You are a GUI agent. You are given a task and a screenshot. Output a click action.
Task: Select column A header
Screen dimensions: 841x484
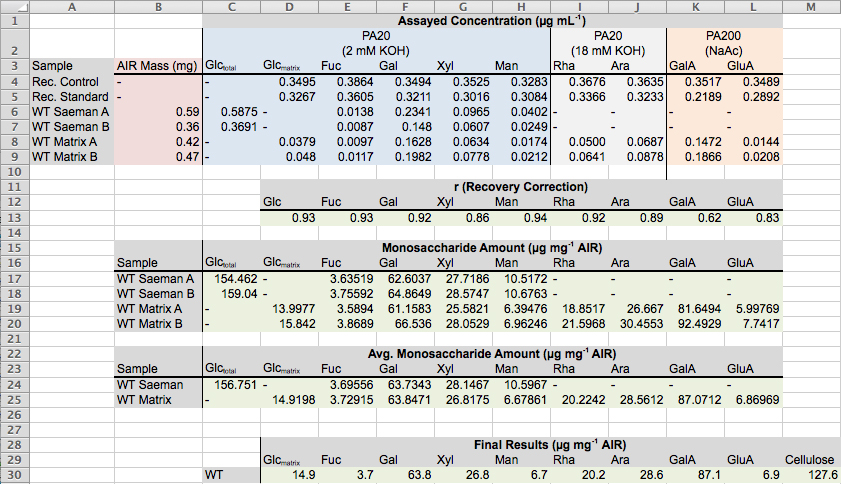coord(72,6)
